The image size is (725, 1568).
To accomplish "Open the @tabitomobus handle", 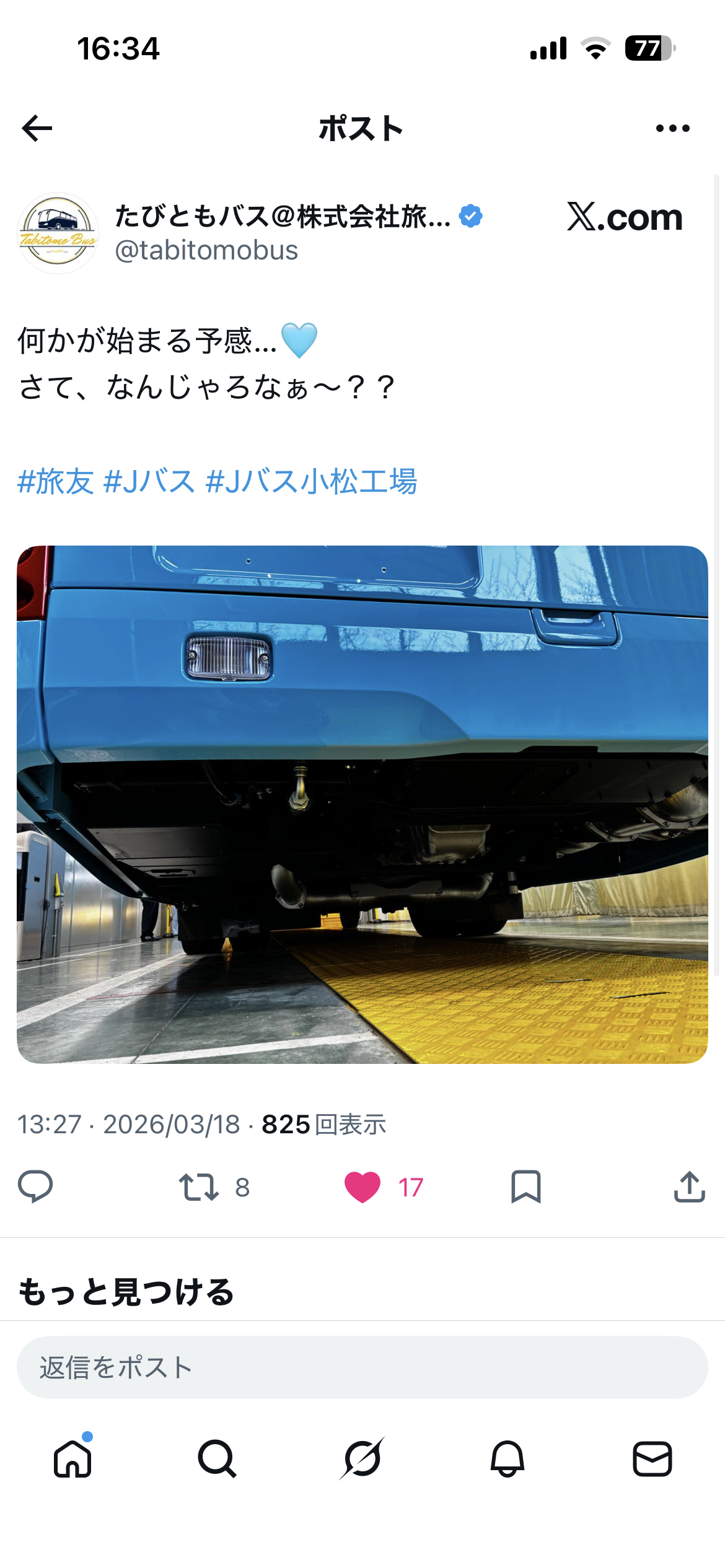I will [x=206, y=250].
